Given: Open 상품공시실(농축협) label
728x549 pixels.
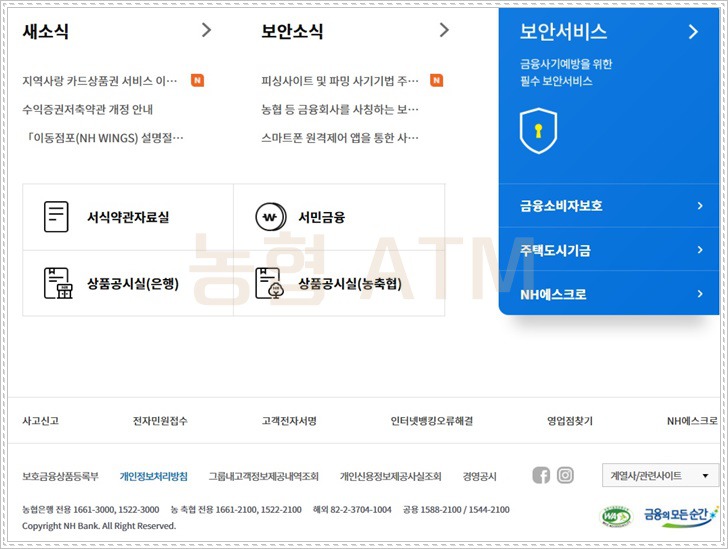Looking at the screenshot, I should click(350, 283).
